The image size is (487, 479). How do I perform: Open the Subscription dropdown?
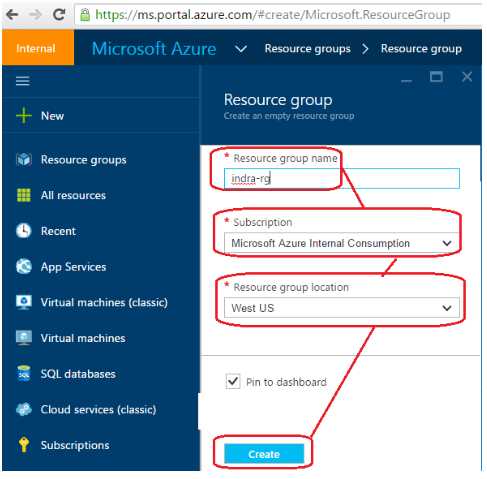[342, 243]
